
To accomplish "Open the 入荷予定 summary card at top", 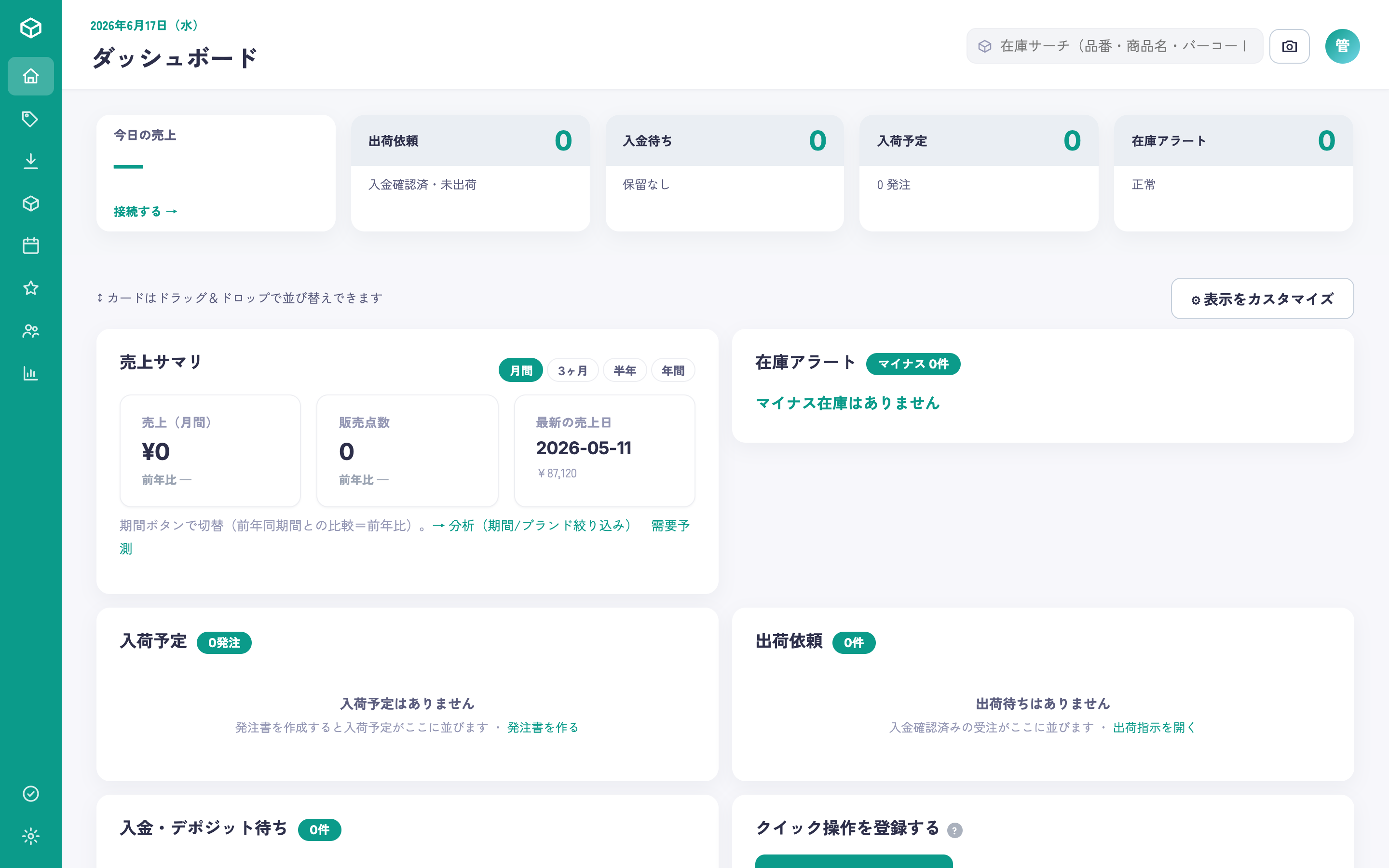I will coord(979,173).
